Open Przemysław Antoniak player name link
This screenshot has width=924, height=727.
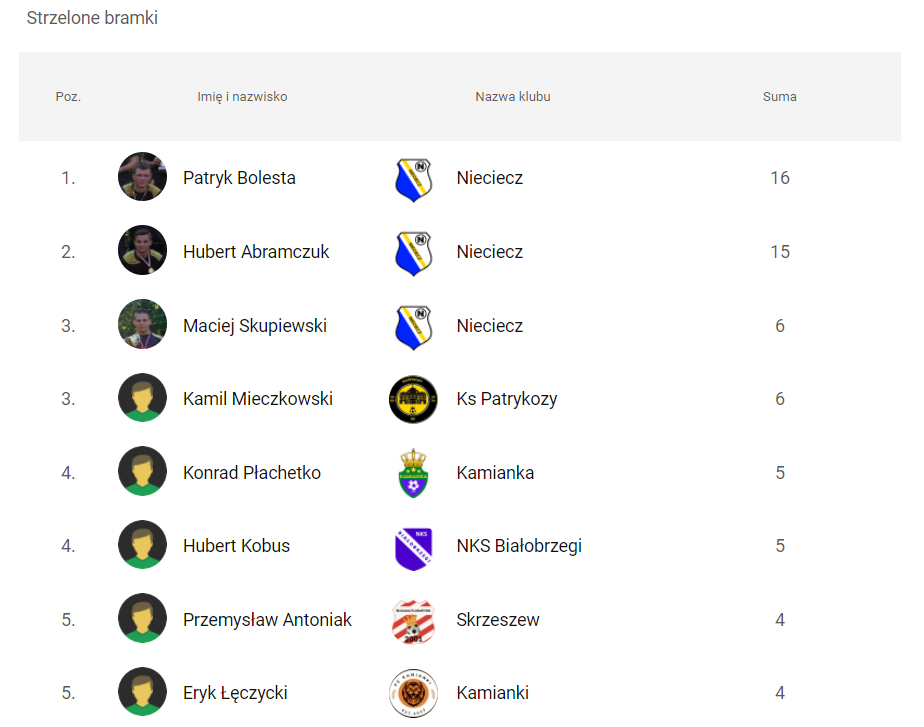tap(267, 620)
